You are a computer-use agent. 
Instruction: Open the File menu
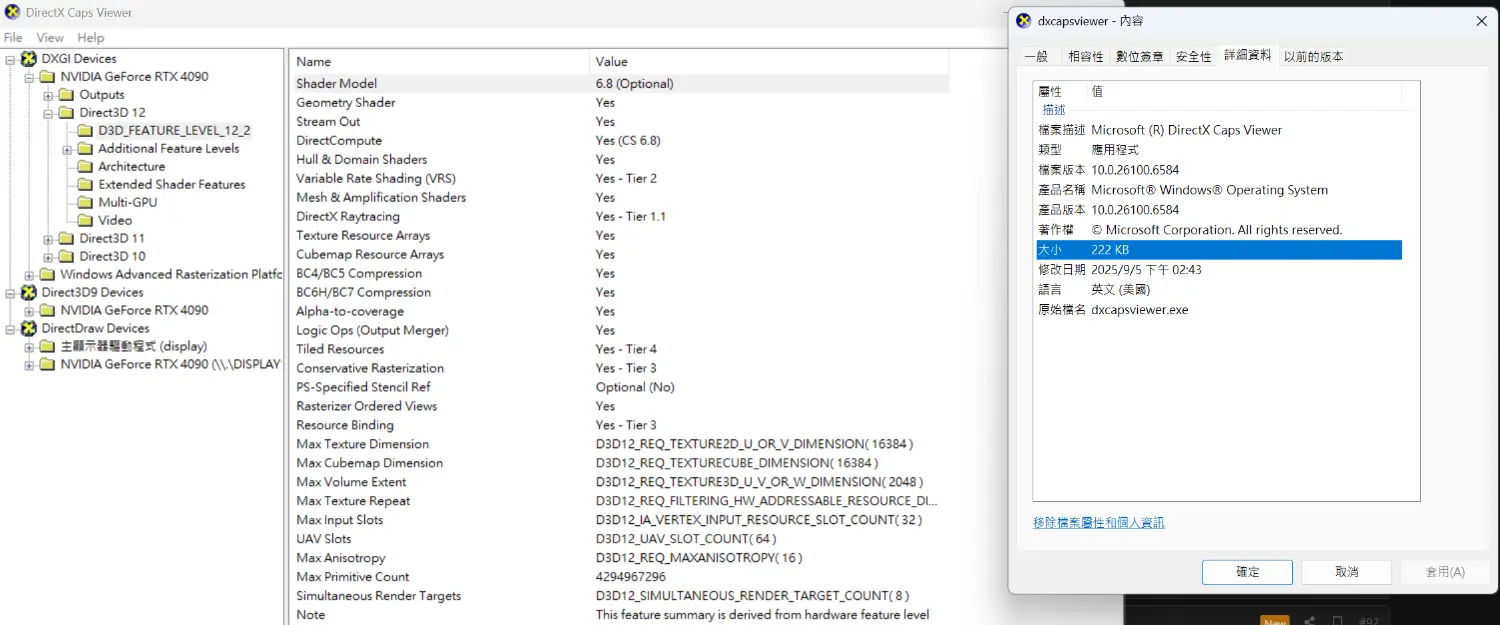(x=13, y=38)
